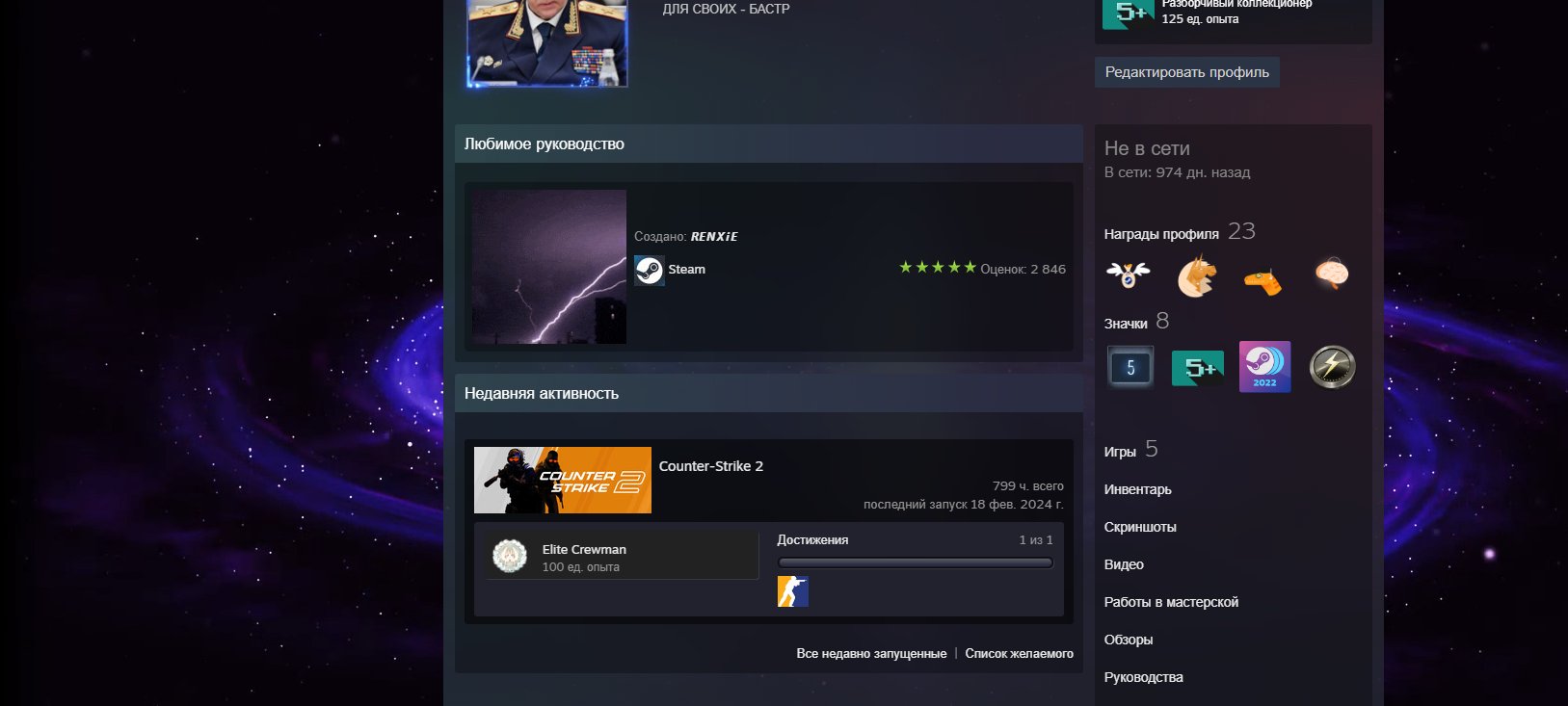Click the Steam logo icon in guide card
The height and width of the screenshot is (706, 1568).
click(649, 270)
